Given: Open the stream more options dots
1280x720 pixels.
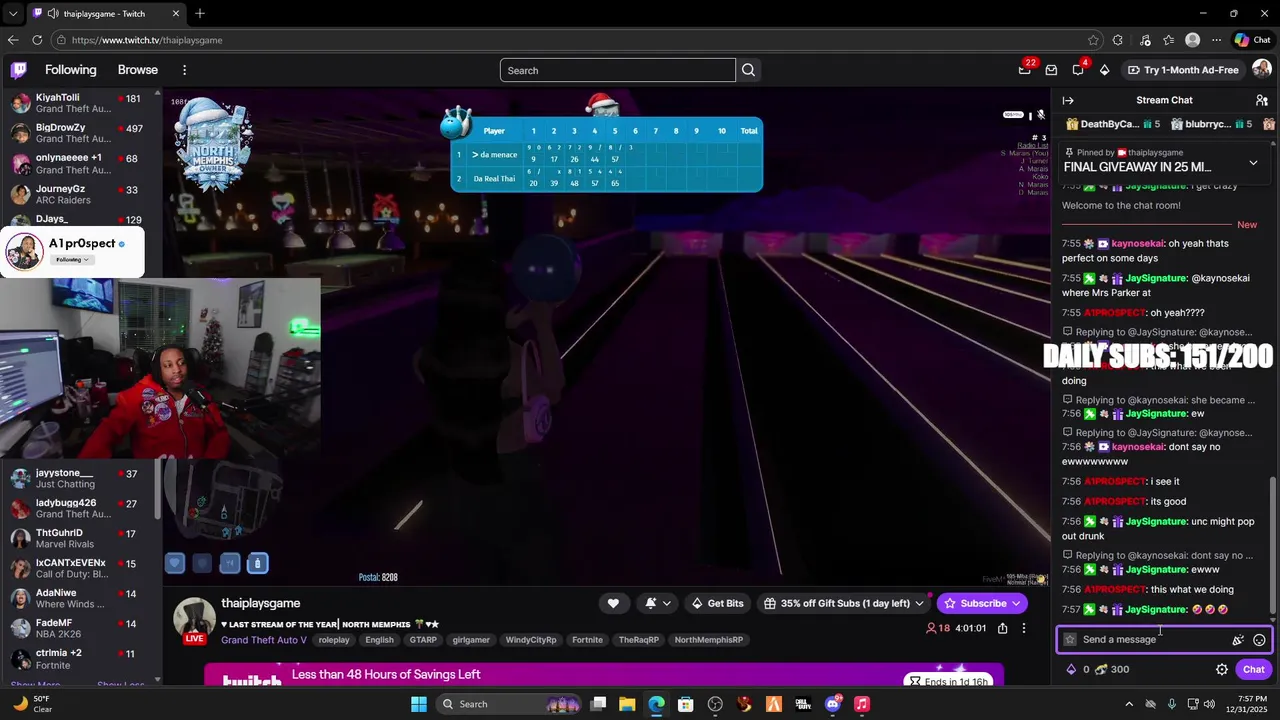Looking at the screenshot, I should coord(1023,628).
